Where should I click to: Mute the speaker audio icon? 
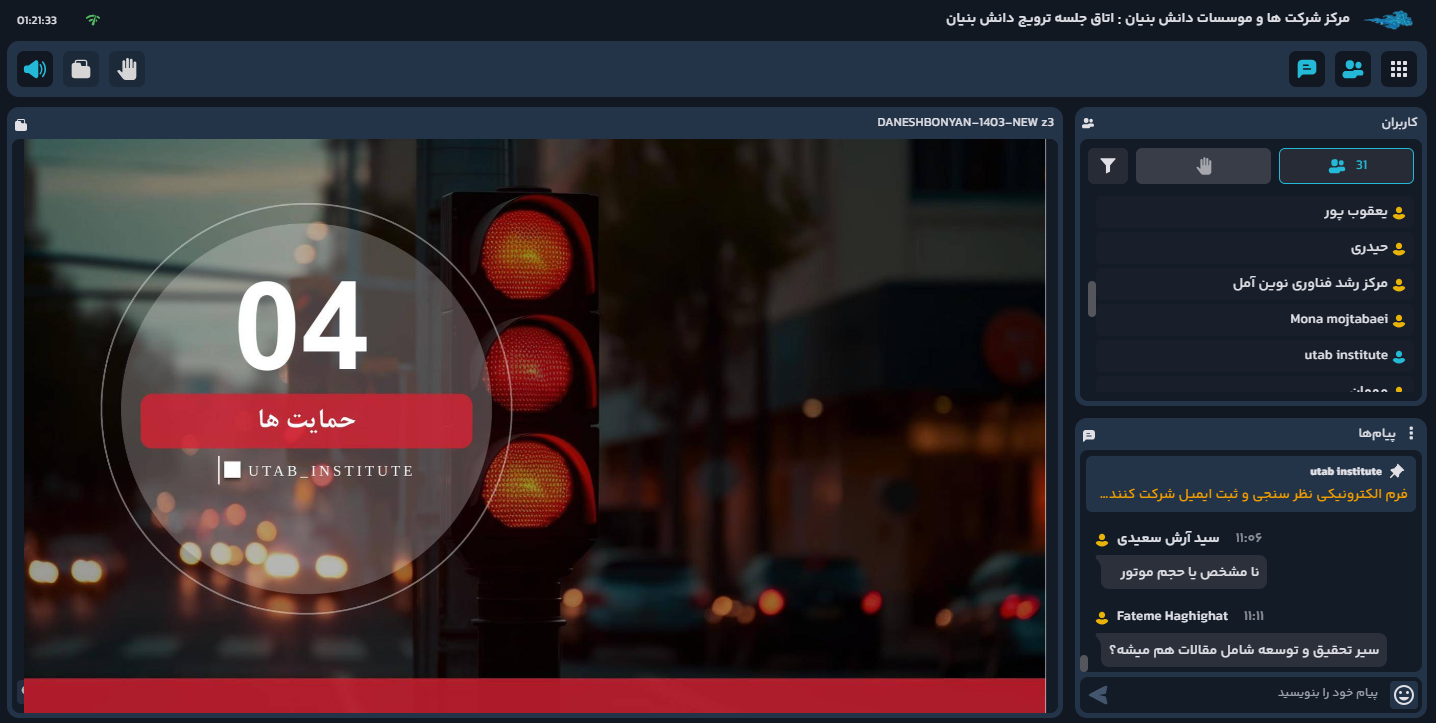point(35,69)
